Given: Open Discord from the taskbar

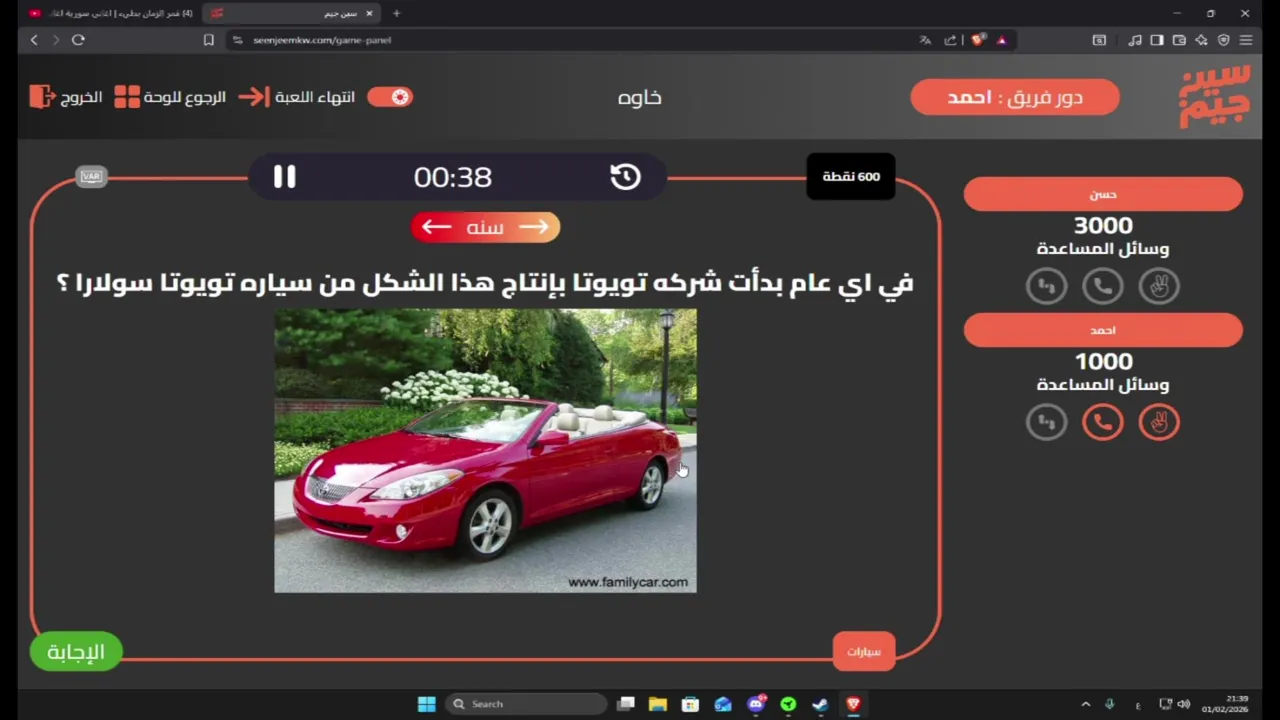Looking at the screenshot, I should pyautogui.click(x=756, y=704).
